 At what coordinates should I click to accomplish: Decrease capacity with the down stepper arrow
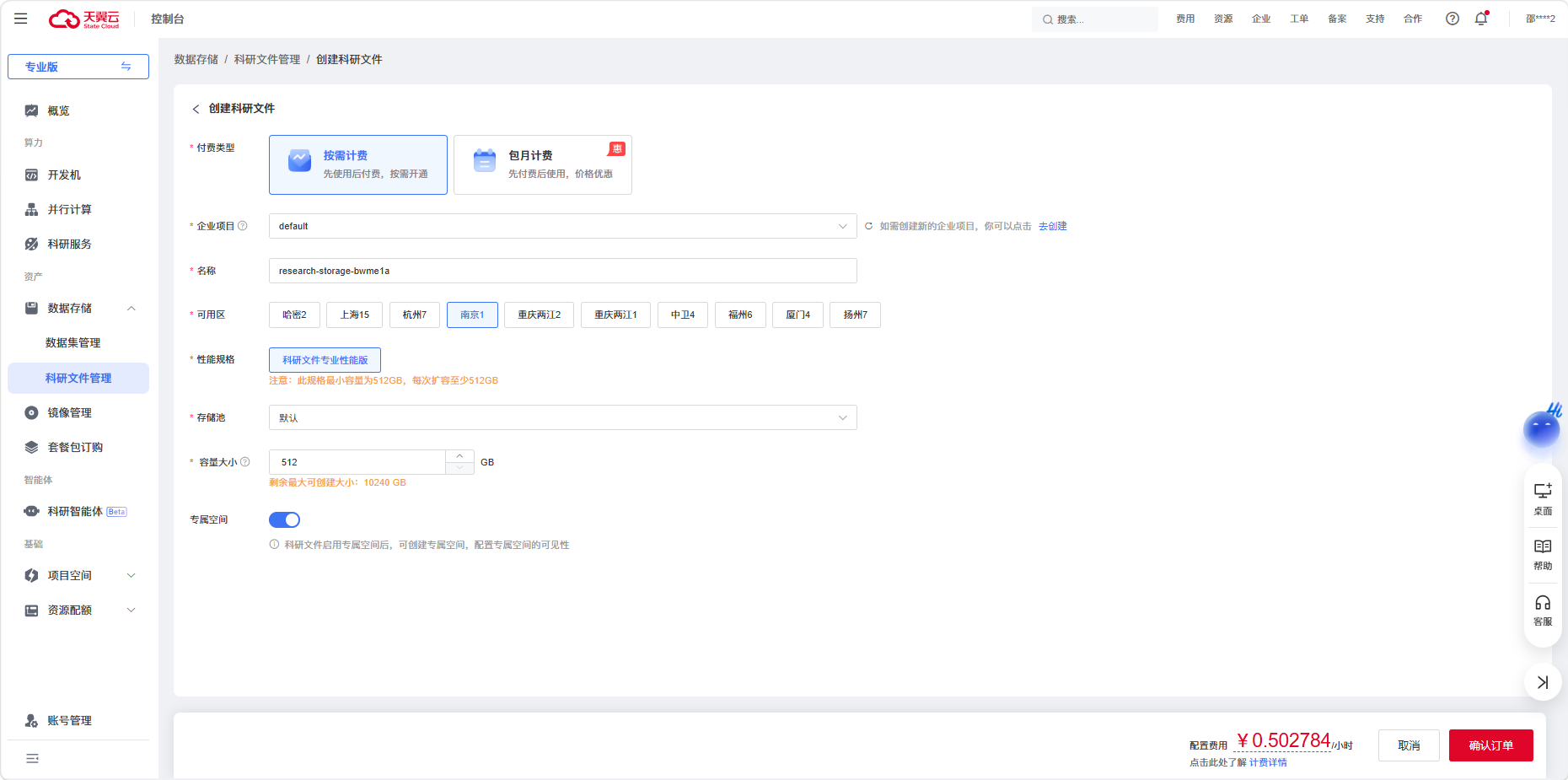click(459, 468)
